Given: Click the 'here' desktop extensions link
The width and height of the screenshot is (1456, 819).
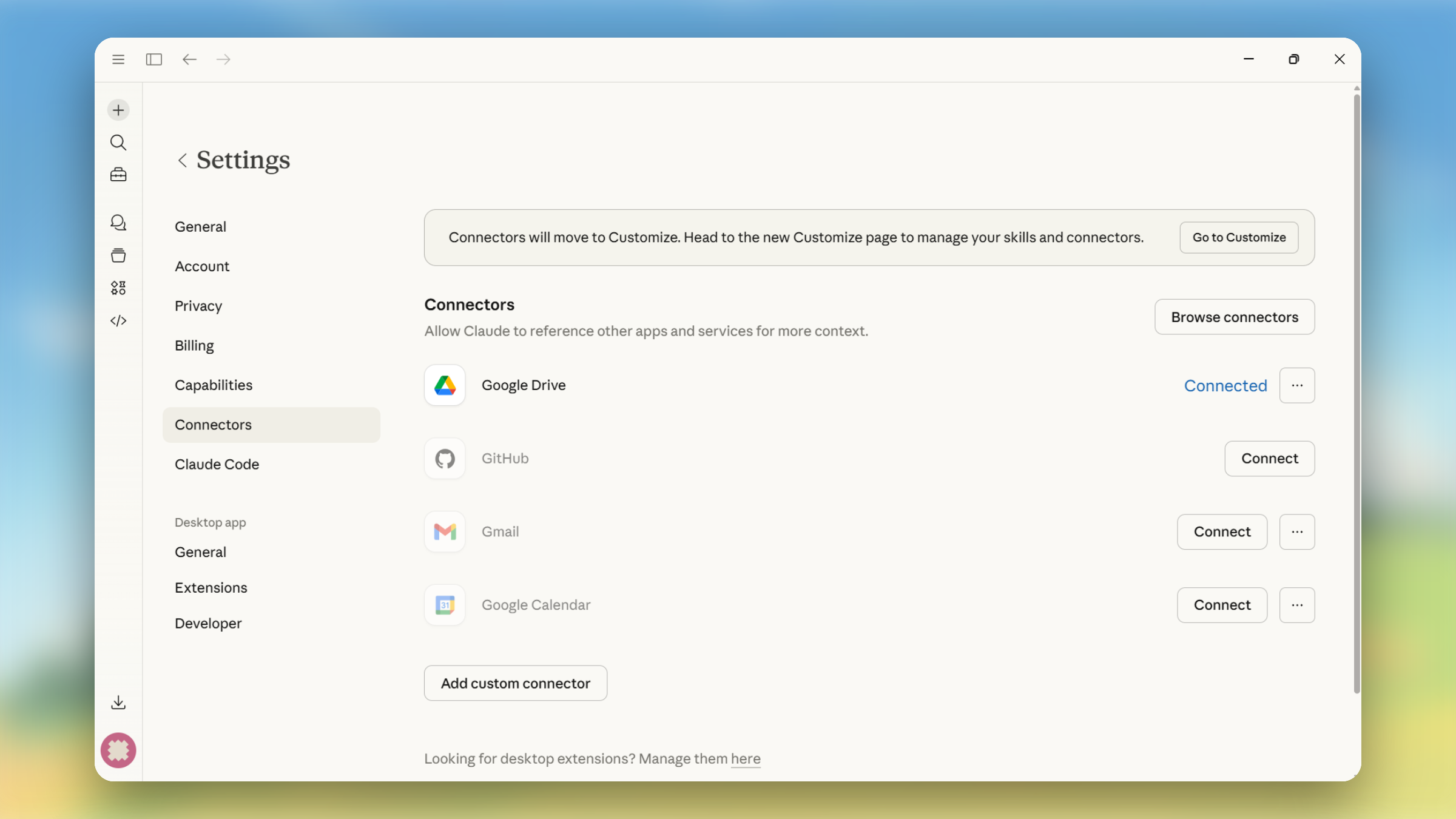Looking at the screenshot, I should (x=745, y=759).
